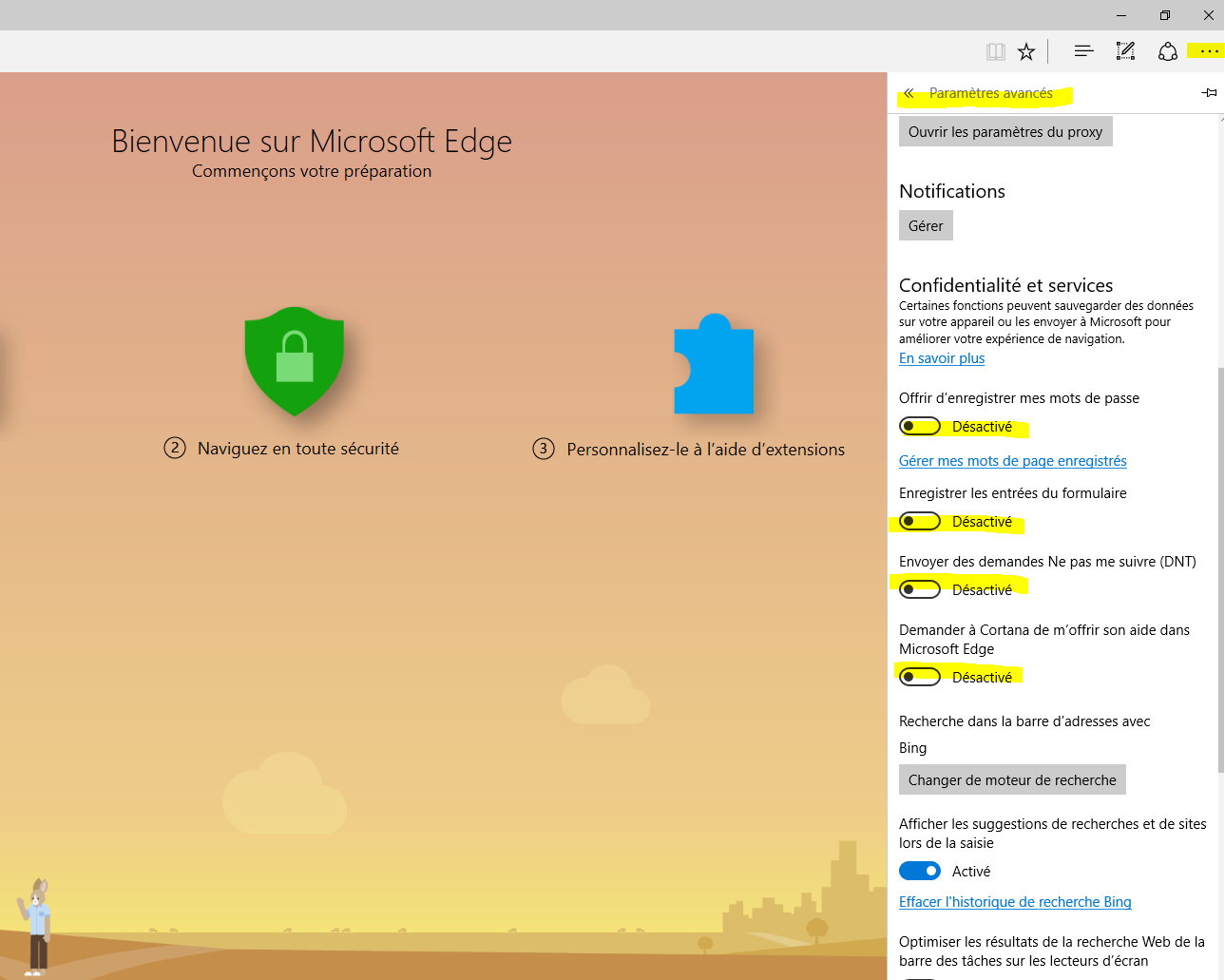The image size is (1225, 980).
Task: Click the green security shield icon
Action: tap(295, 361)
